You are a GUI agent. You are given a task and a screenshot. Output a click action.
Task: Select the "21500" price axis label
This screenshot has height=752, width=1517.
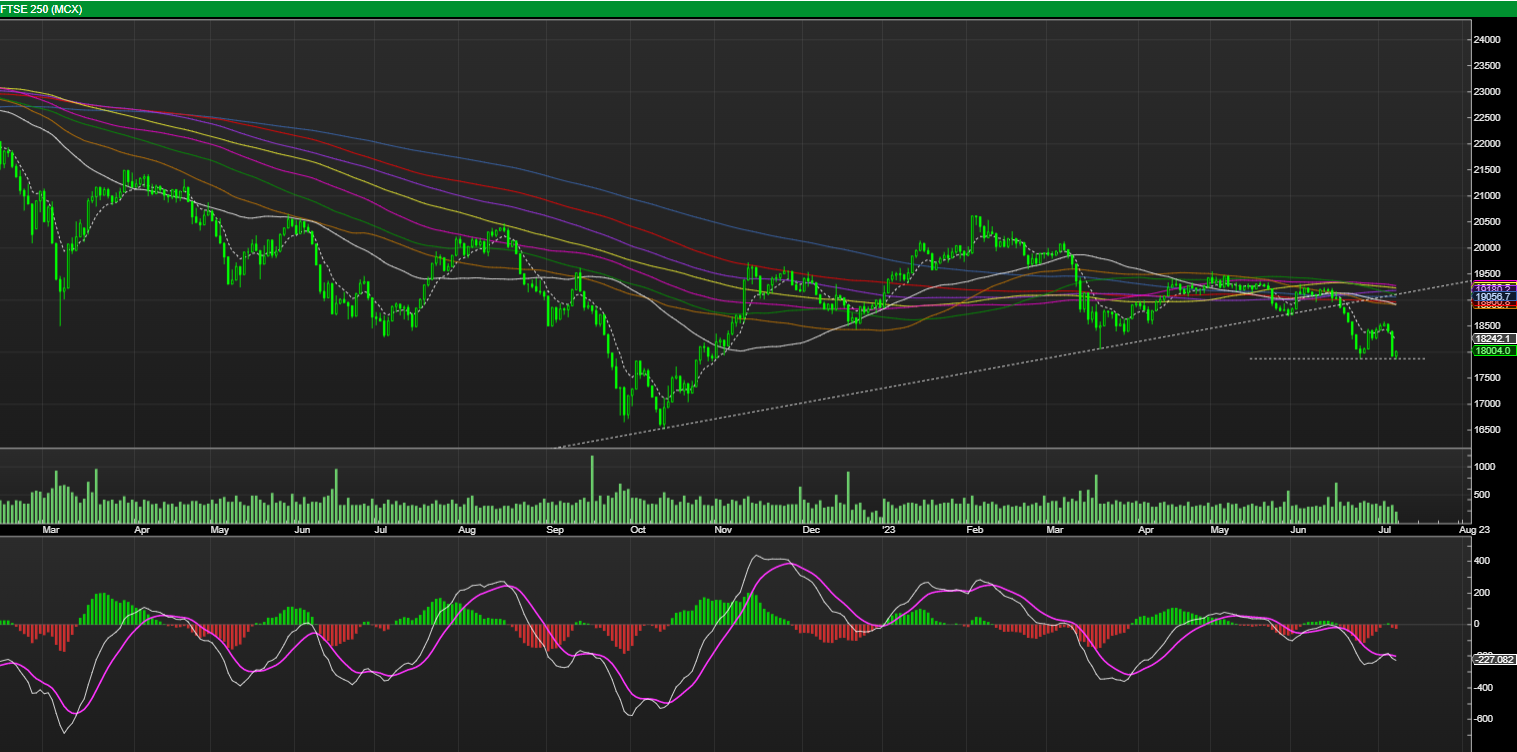tap(1487, 170)
